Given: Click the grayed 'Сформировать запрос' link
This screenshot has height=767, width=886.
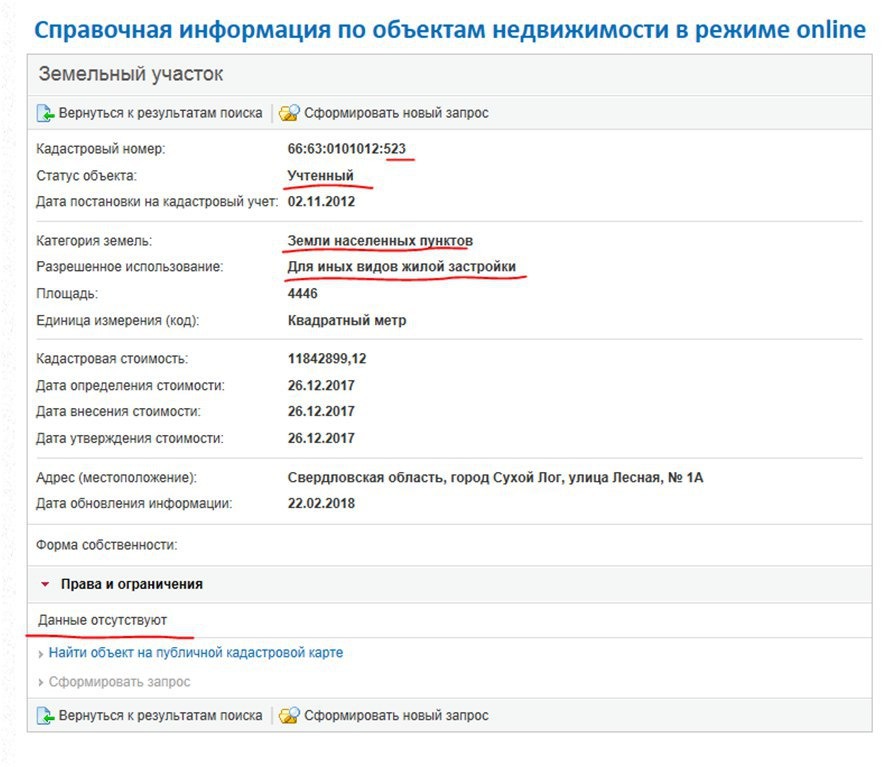Looking at the screenshot, I should (x=119, y=682).
